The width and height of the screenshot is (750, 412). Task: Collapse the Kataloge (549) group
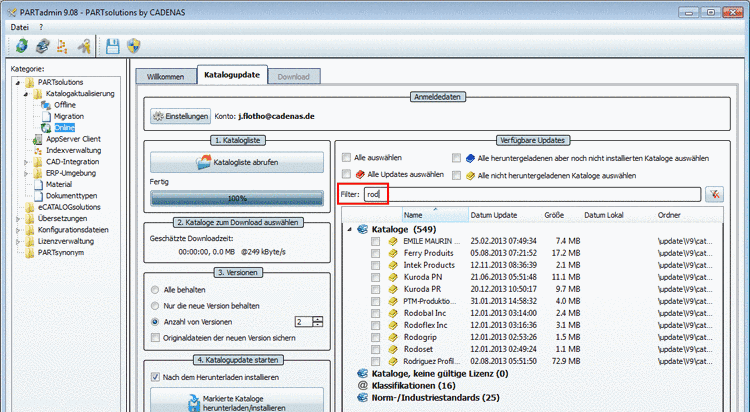(x=350, y=230)
